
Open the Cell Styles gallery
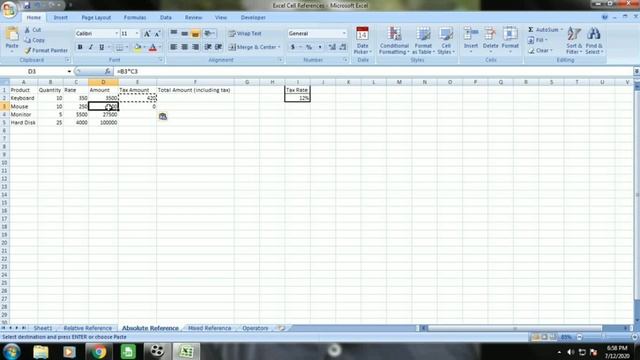446,40
